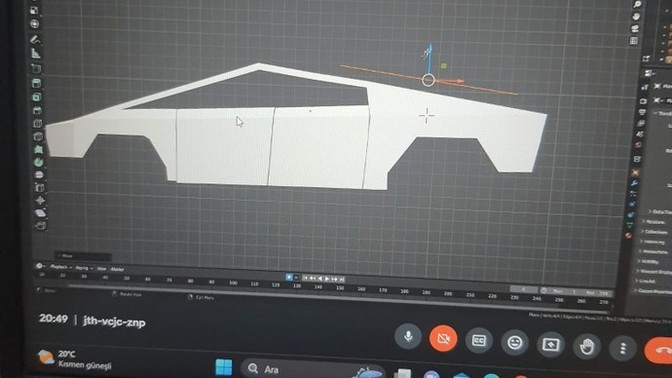Select the Bevel tool
Screen dimensions: 672x378
point(37,111)
